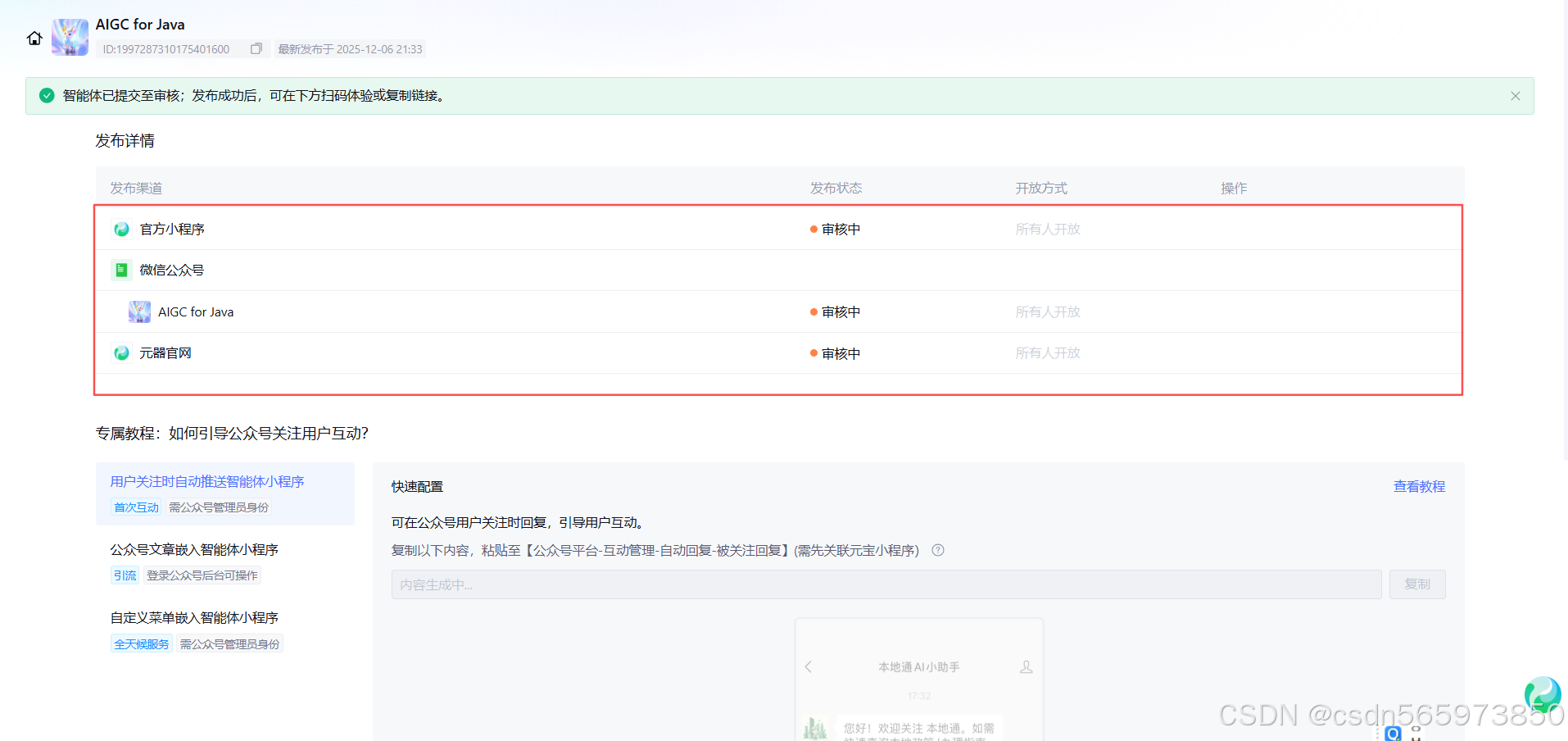Click the 需公众号管理员身份 tag under 首次互动

[x=219, y=507]
